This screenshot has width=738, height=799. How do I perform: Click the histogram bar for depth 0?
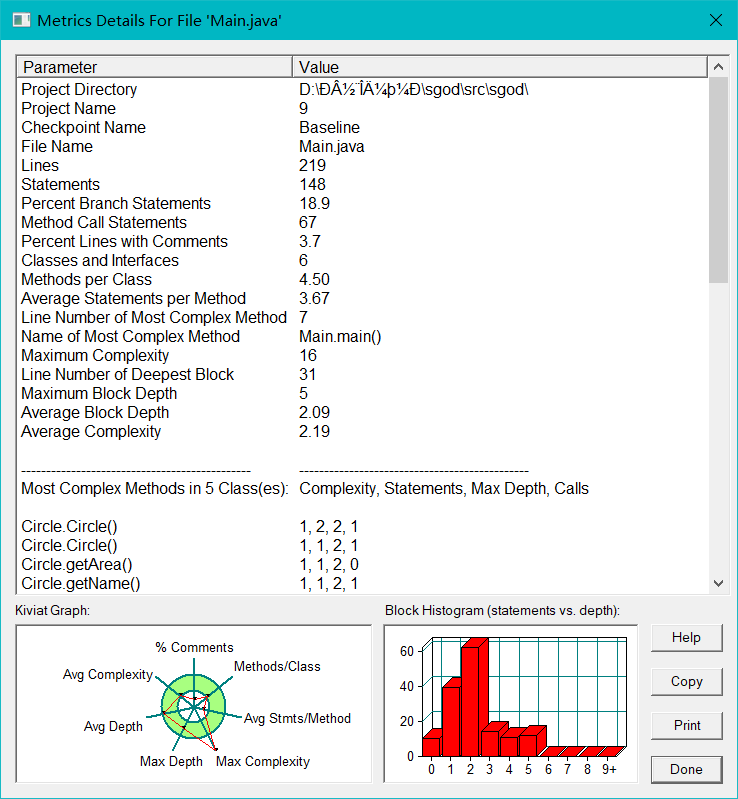(432, 744)
